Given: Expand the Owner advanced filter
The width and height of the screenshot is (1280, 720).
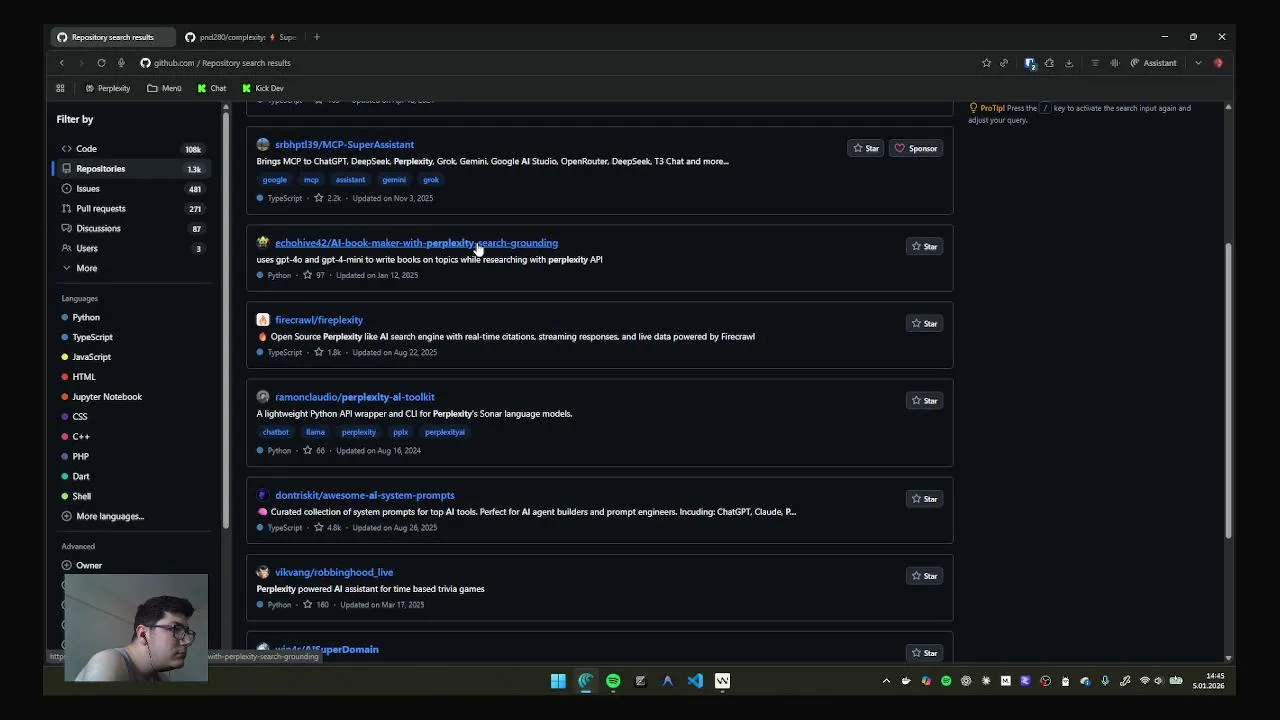Looking at the screenshot, I should [82, 565].
